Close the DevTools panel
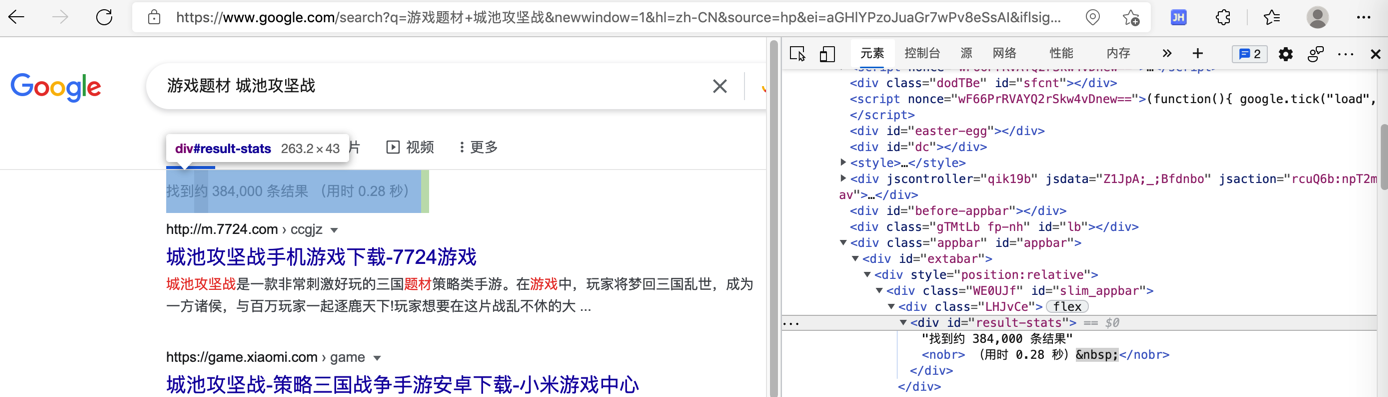 pyautogui.click(x=1376, y=54)
